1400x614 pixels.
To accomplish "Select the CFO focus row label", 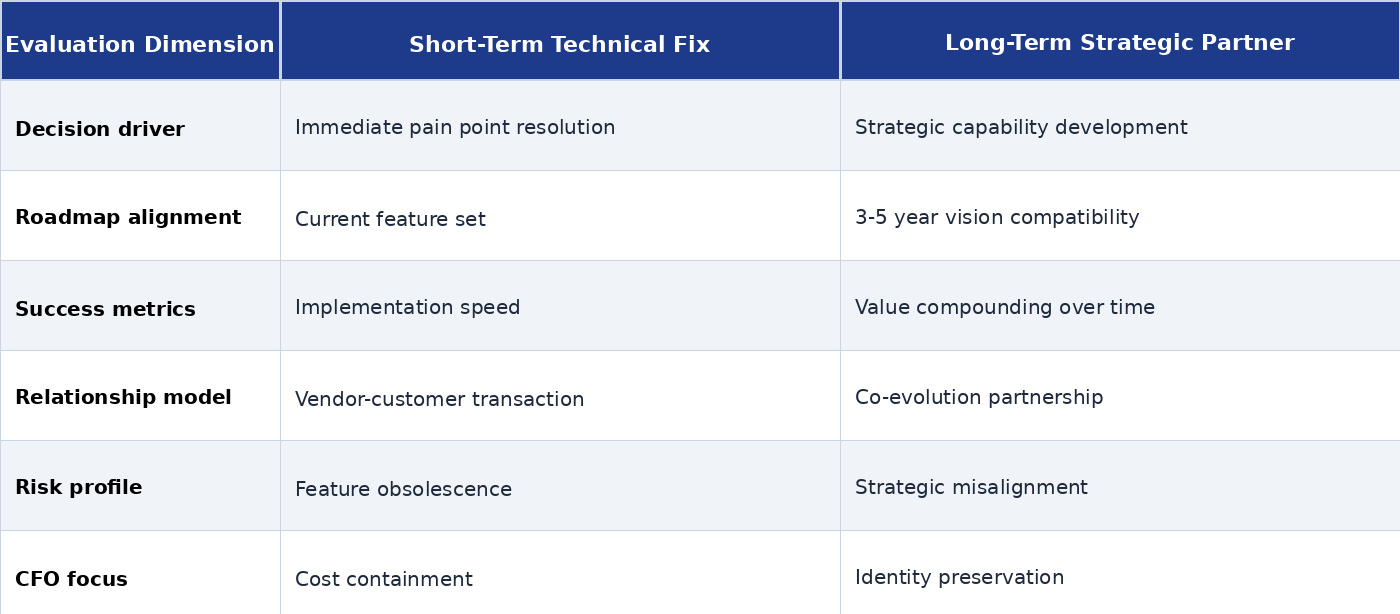I will point(71,580).
